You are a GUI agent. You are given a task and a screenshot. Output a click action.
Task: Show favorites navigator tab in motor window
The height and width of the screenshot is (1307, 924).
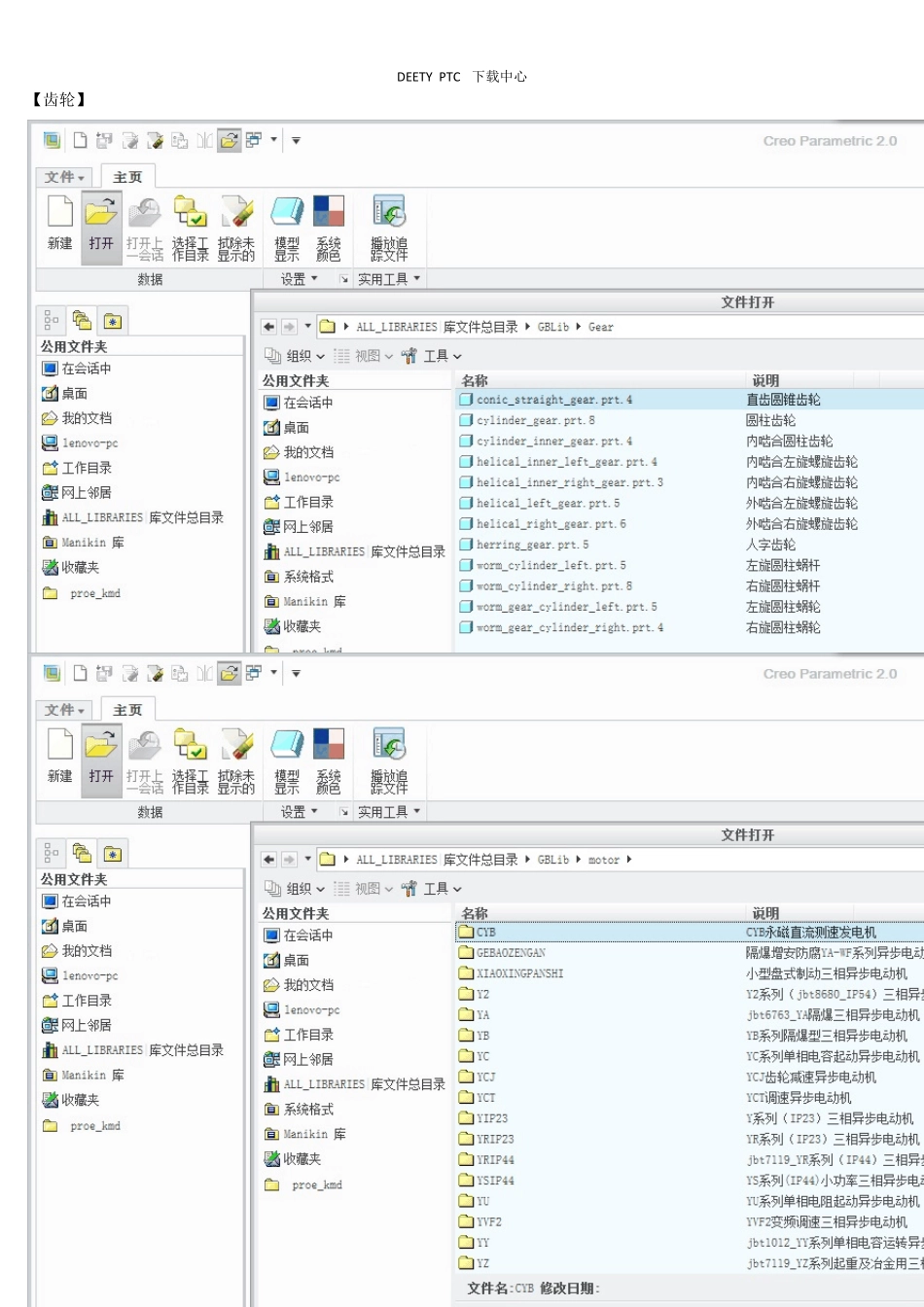click(113, 854)
